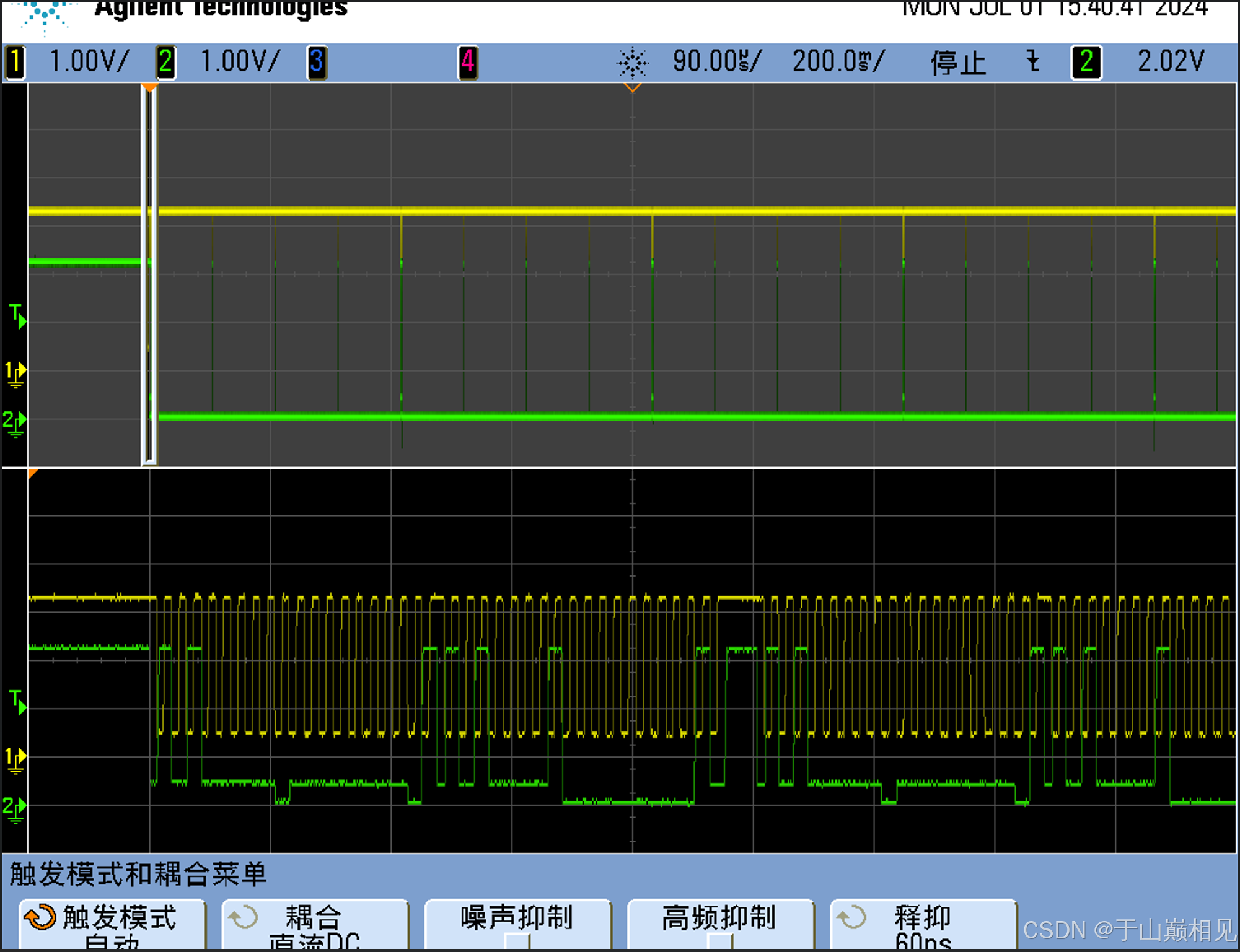Click the 90.00 delay time reading
Image resolution: width=1240 pixels, height=952 pixels.
[x=716, y=61]
